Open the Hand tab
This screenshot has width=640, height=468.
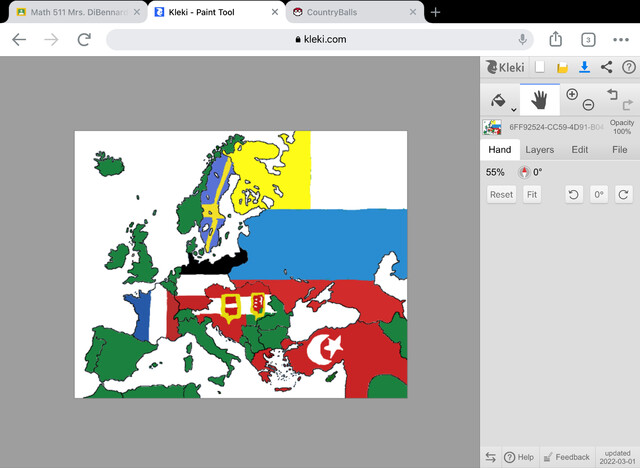pos(500,150)
